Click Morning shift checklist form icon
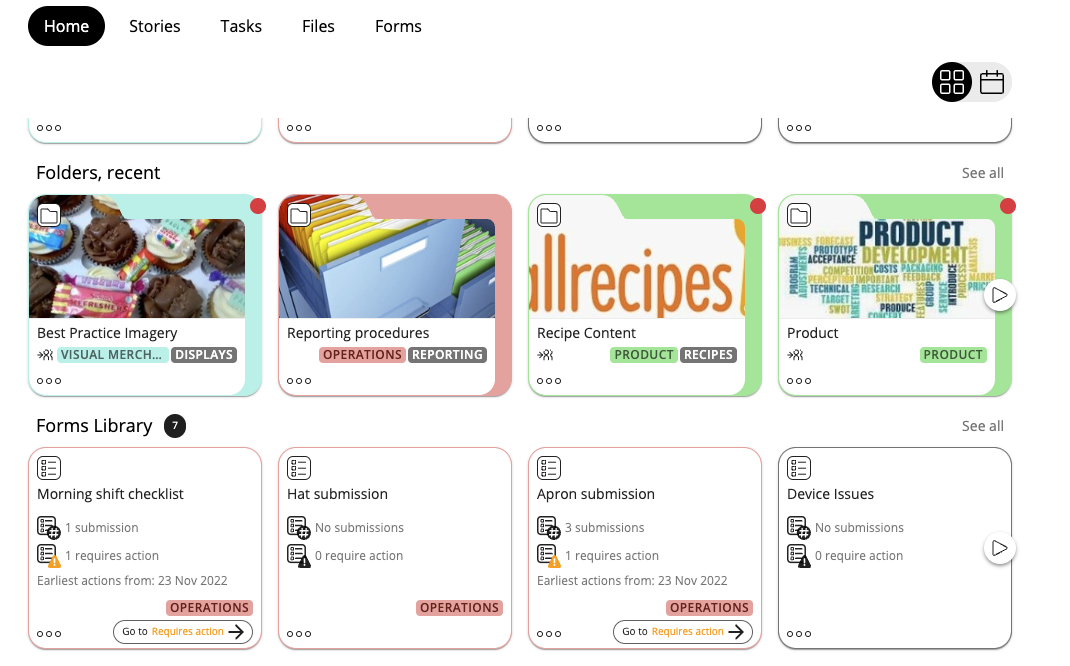 click(49, 468)
